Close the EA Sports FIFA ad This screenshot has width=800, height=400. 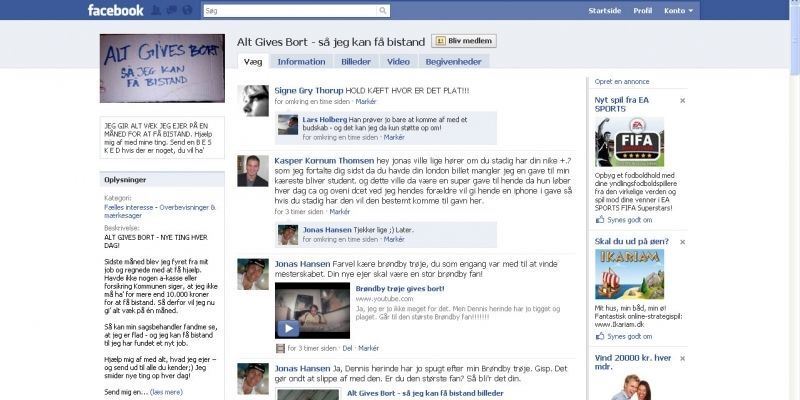[682, 101]
